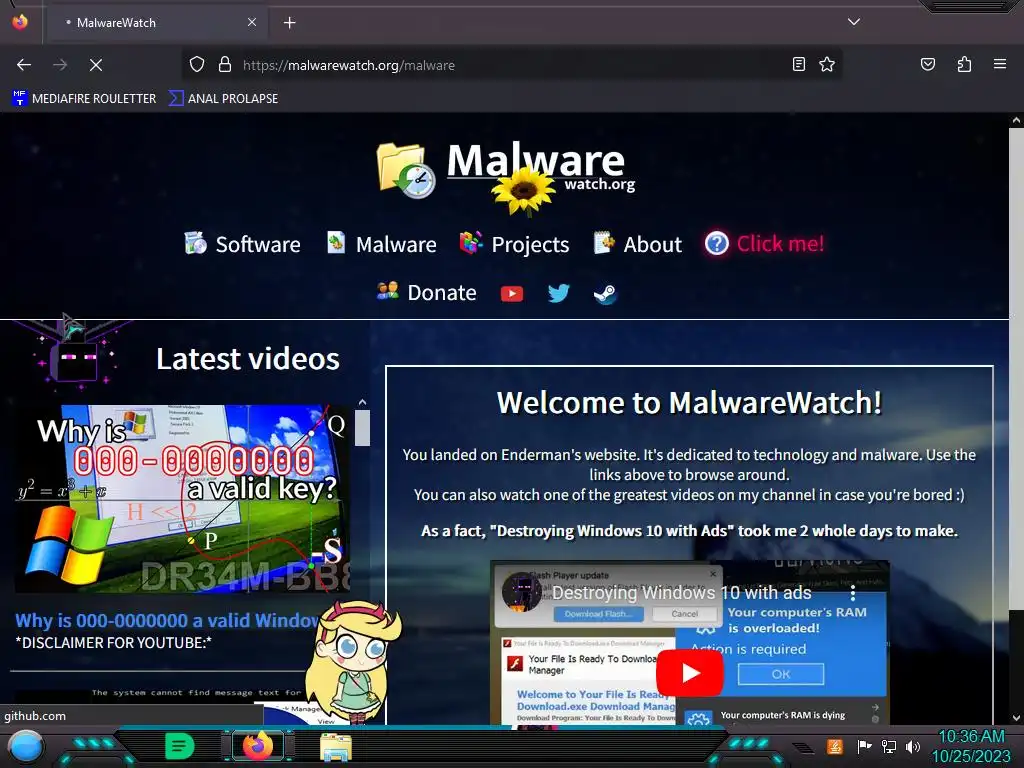The height and width of the screenshot is (768, 1024).
Task: Open the green notes taskbar app
Action: [179, 746]
